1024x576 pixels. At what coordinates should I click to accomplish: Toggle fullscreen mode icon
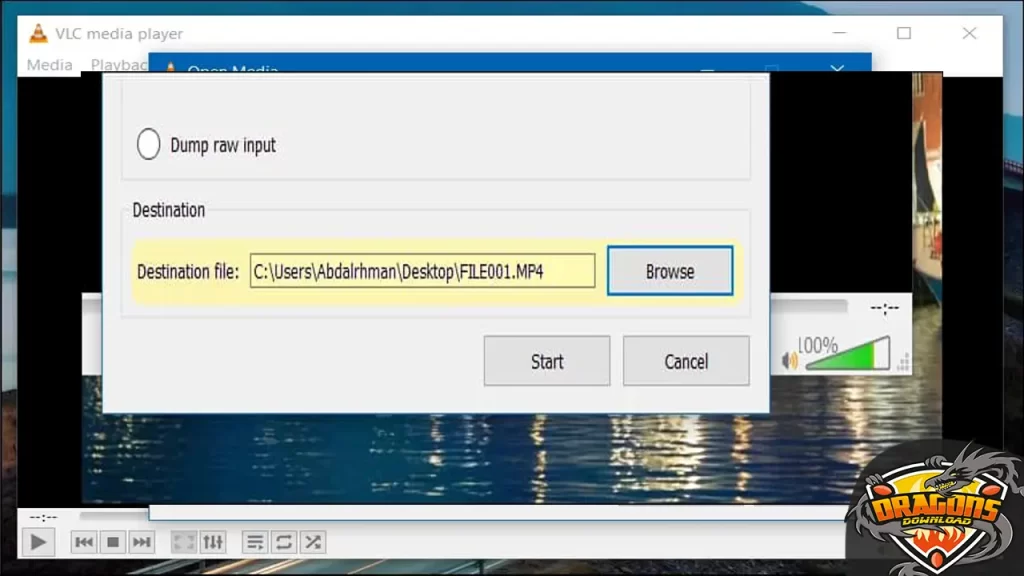coord(183,541)
